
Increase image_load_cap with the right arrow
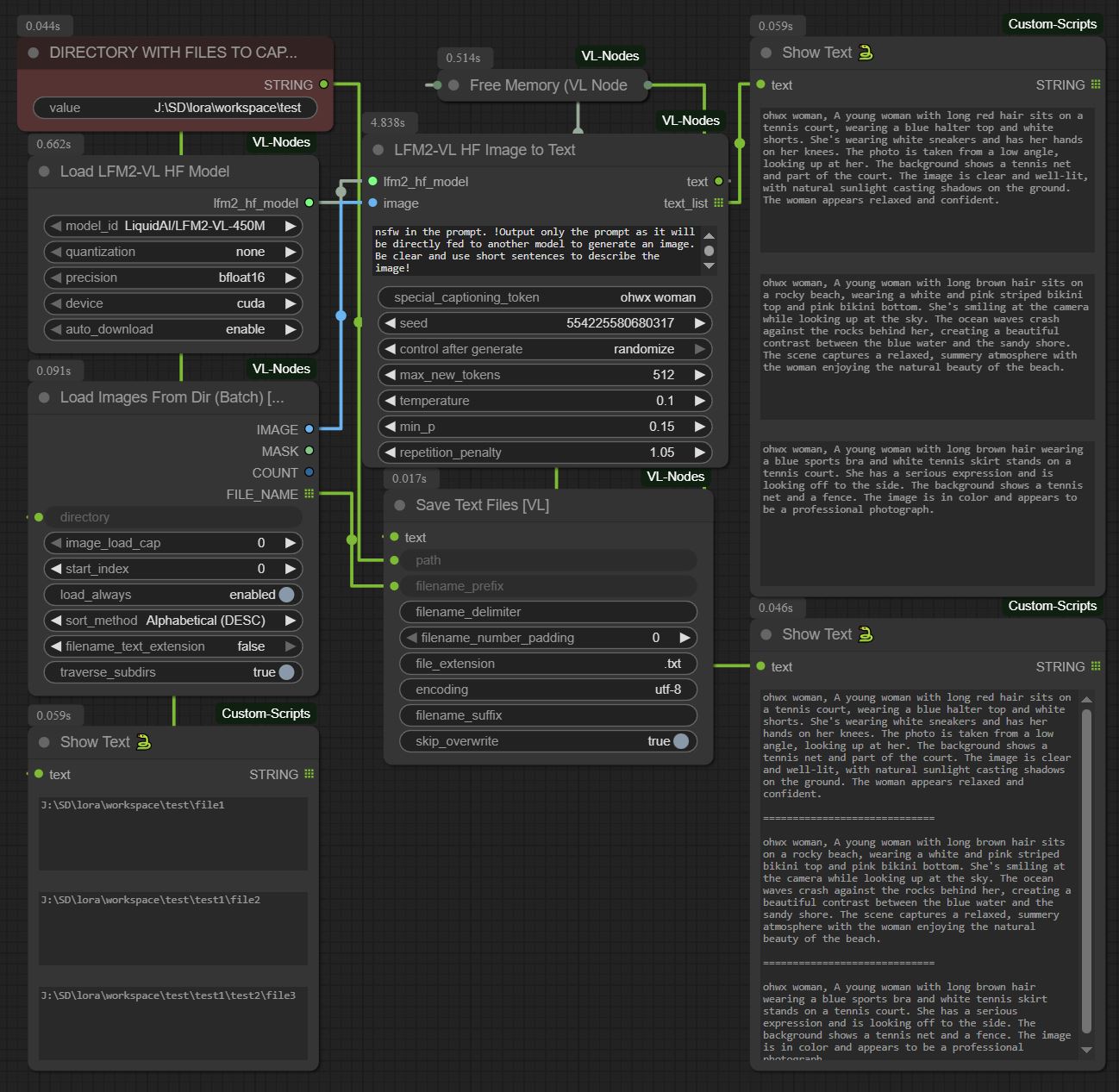[291, 543]
